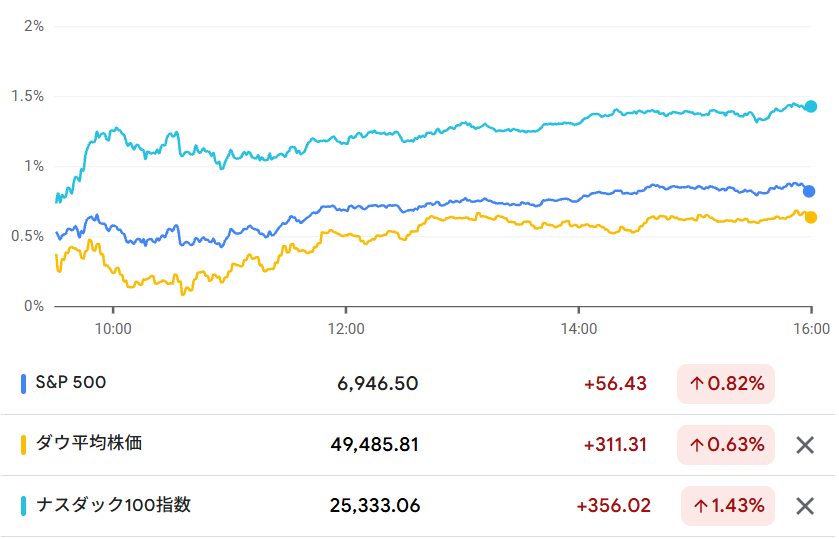Click the yellow ダウ平均株価 color marker
Image resolution: width=839 pixels, height=539 pixels.
pyautogui.click(x=24, y=444)
